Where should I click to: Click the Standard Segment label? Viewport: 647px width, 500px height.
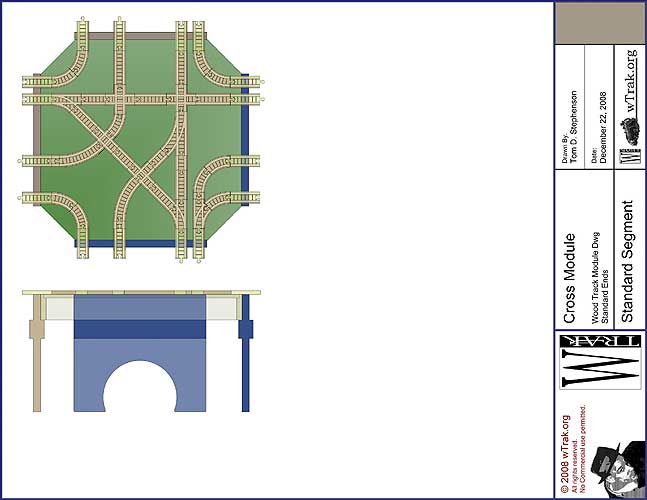629,262
